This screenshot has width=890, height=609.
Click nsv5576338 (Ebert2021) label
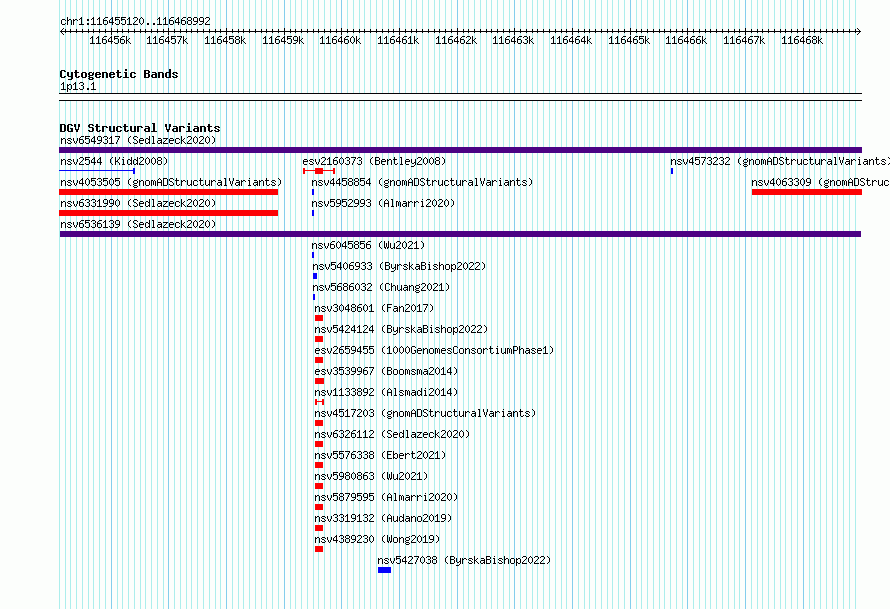(x=380, y=455)
